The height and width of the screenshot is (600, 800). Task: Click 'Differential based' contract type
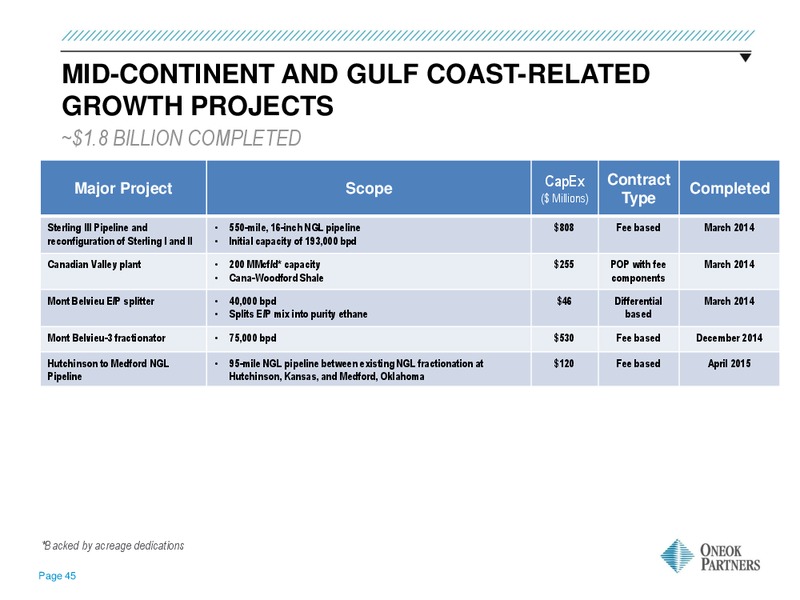pos(638,308)
